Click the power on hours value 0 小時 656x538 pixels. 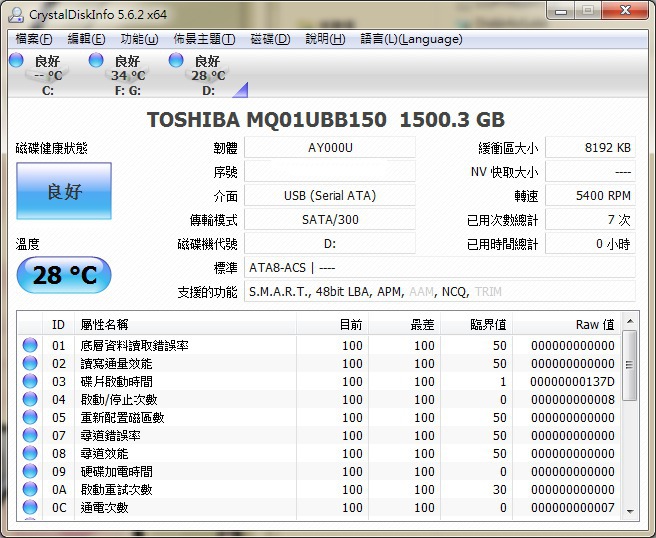pyautogui.click(x=590, y=243)
